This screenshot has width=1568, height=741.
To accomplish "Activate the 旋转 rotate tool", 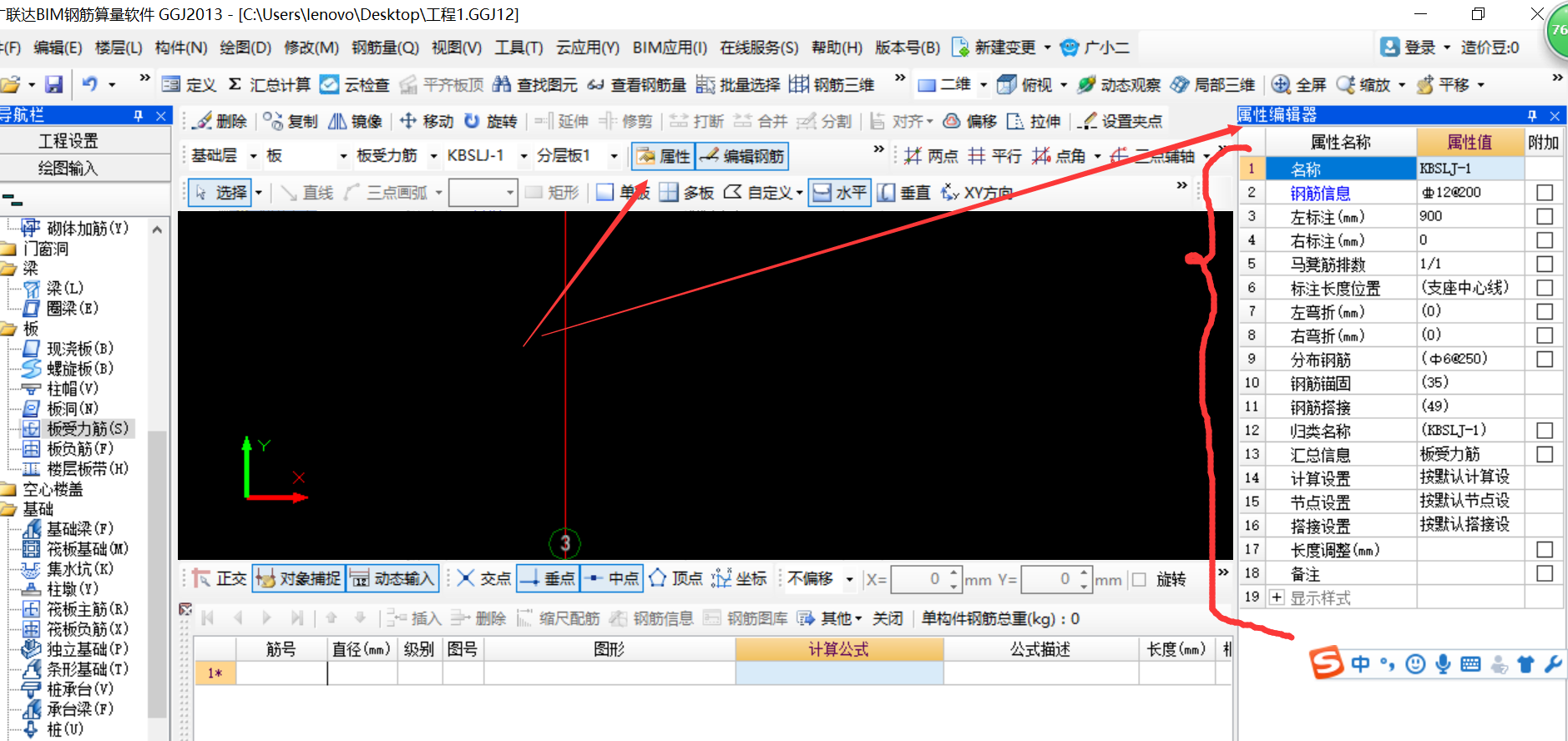I will (490, 121).
